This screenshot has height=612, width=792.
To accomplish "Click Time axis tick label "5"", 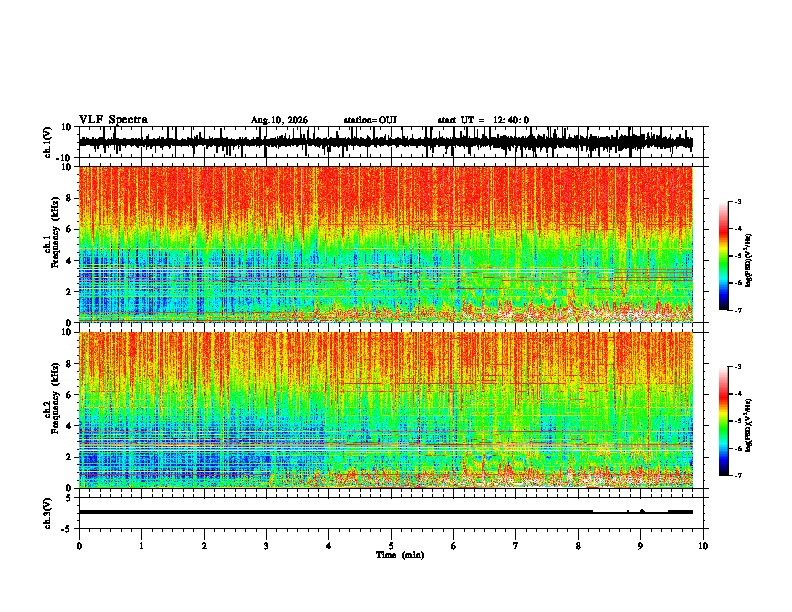I will tap(391, 546).
